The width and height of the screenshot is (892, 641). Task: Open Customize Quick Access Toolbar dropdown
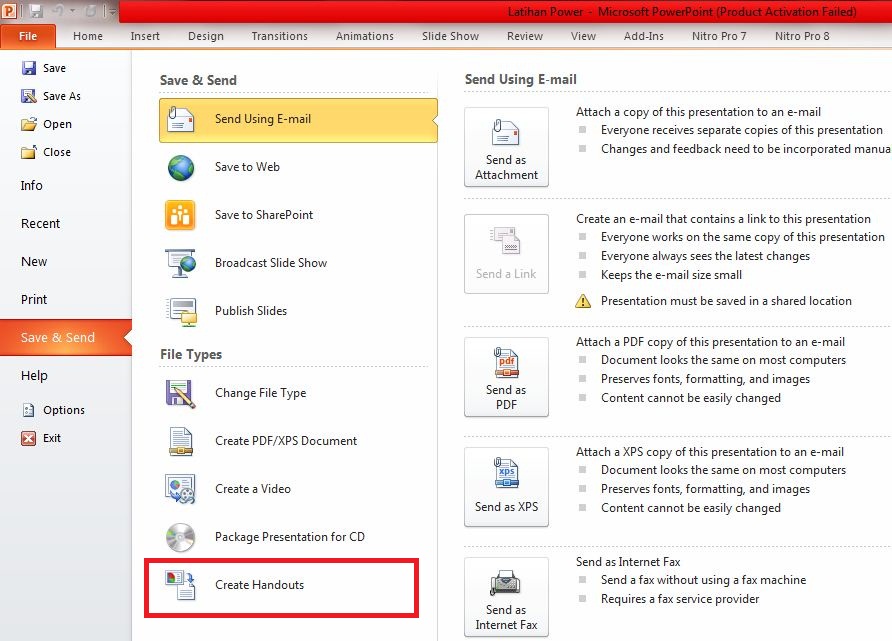[112, 11]
